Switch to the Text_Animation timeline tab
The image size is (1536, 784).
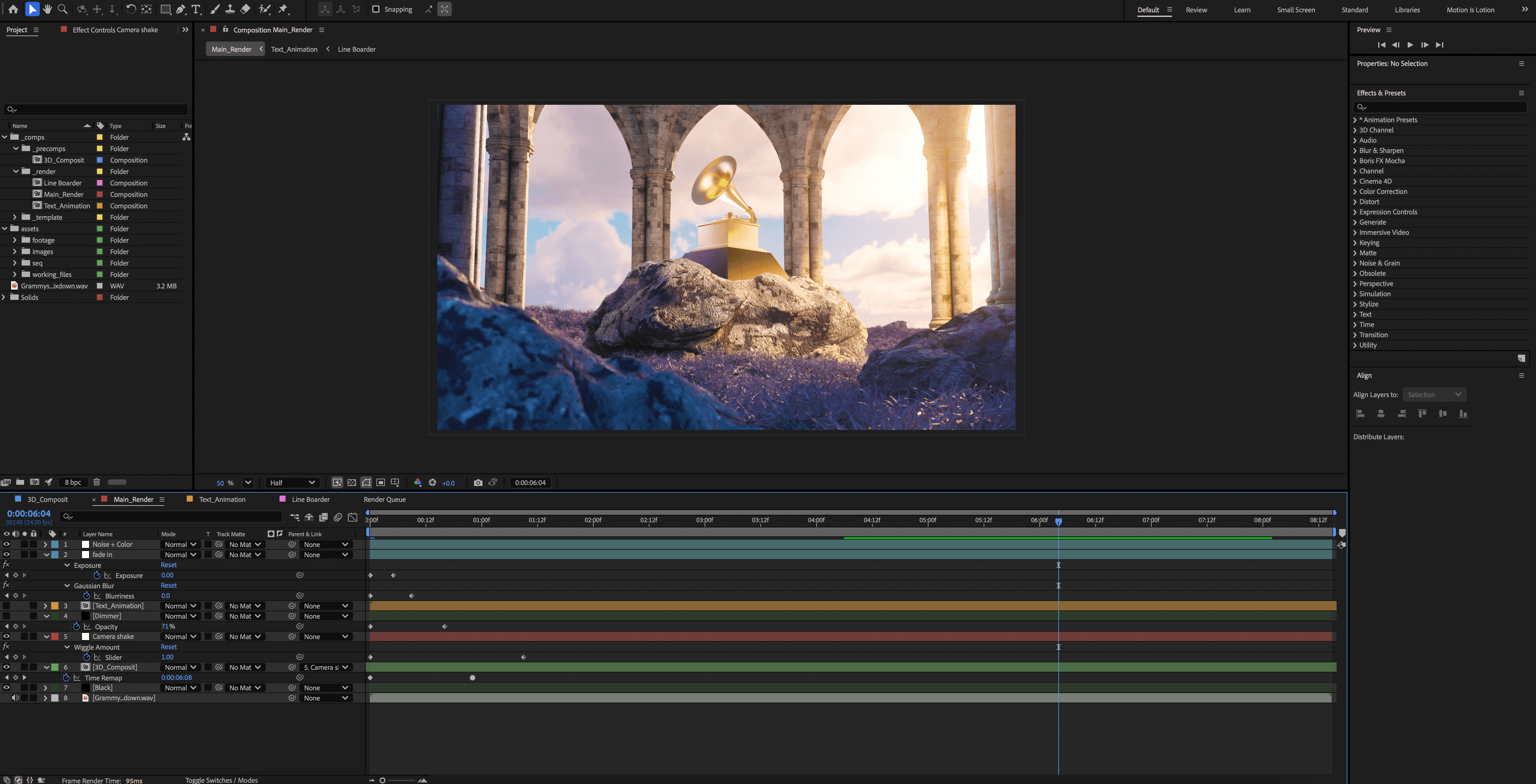pyautogui.click(x=222, y=499)
